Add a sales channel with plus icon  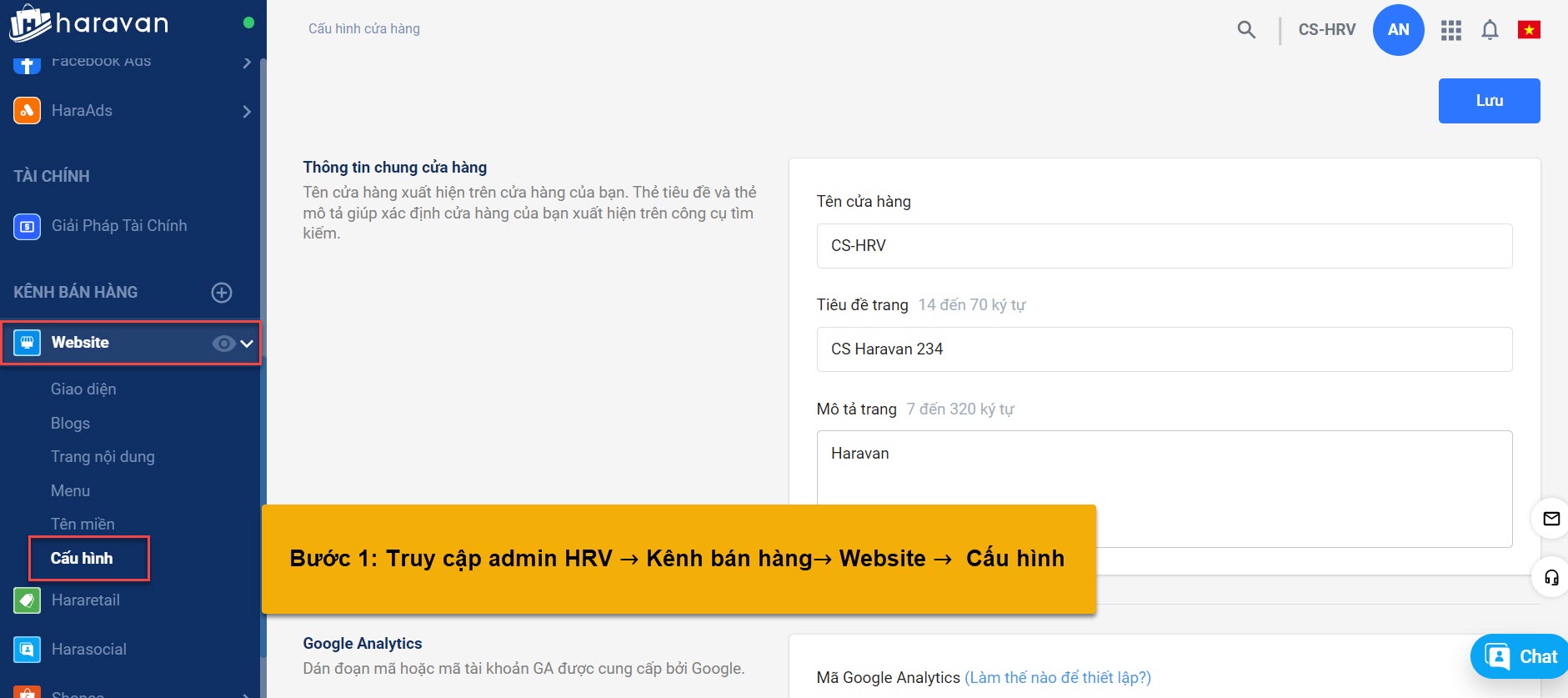(x=222, y=293)
